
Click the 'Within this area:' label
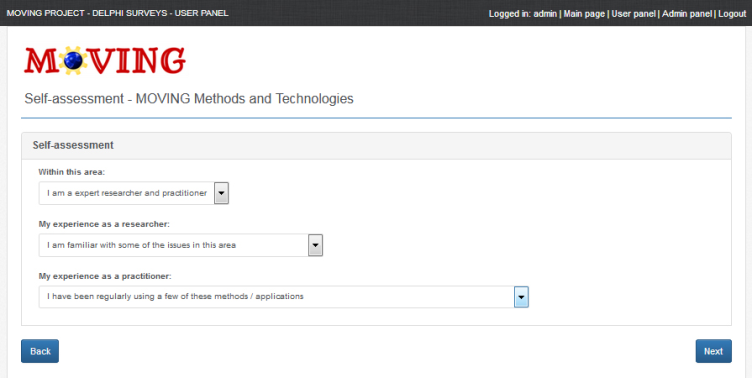coord(71,172)
